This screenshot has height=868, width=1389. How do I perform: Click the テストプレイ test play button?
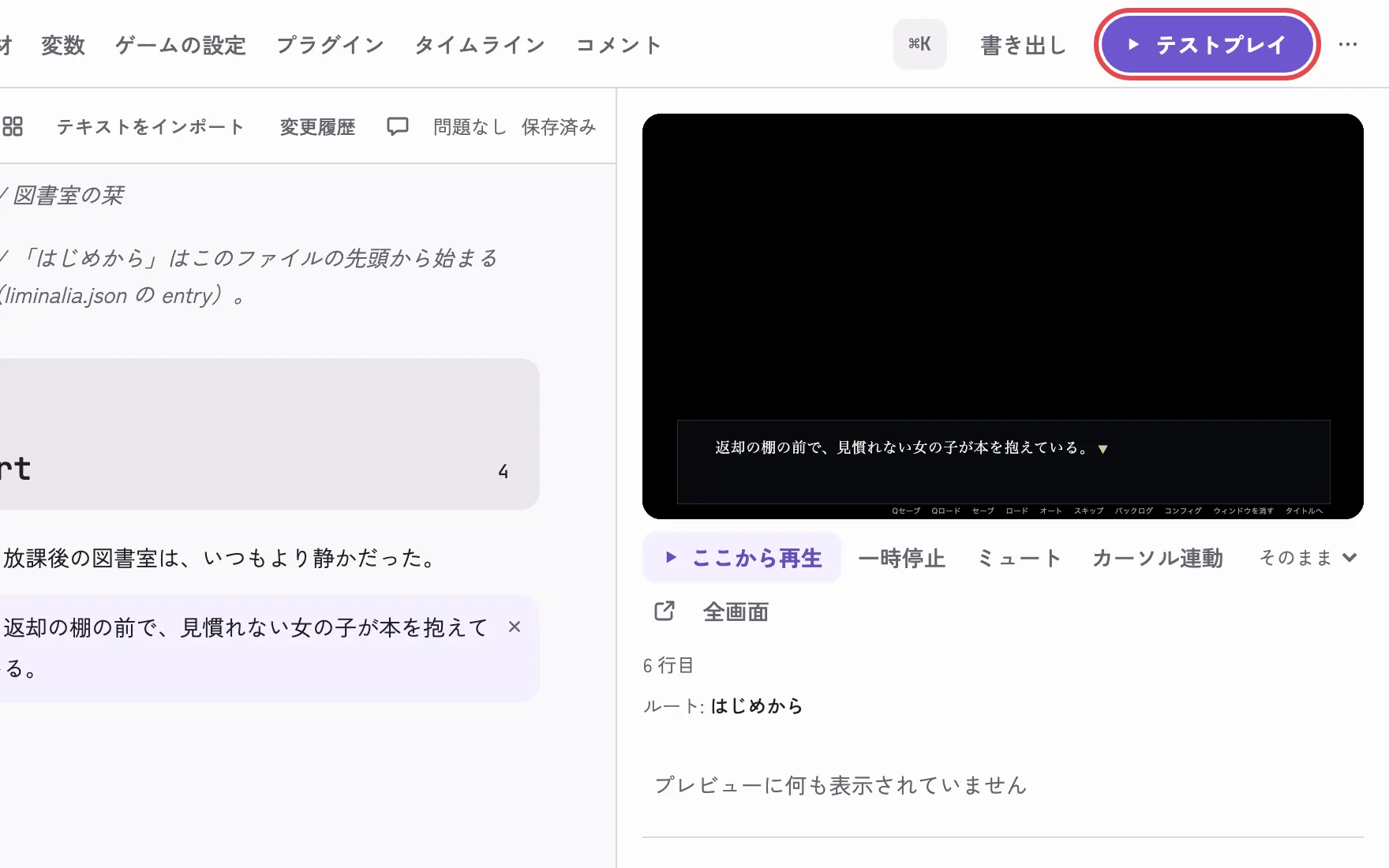point(1207,44)
